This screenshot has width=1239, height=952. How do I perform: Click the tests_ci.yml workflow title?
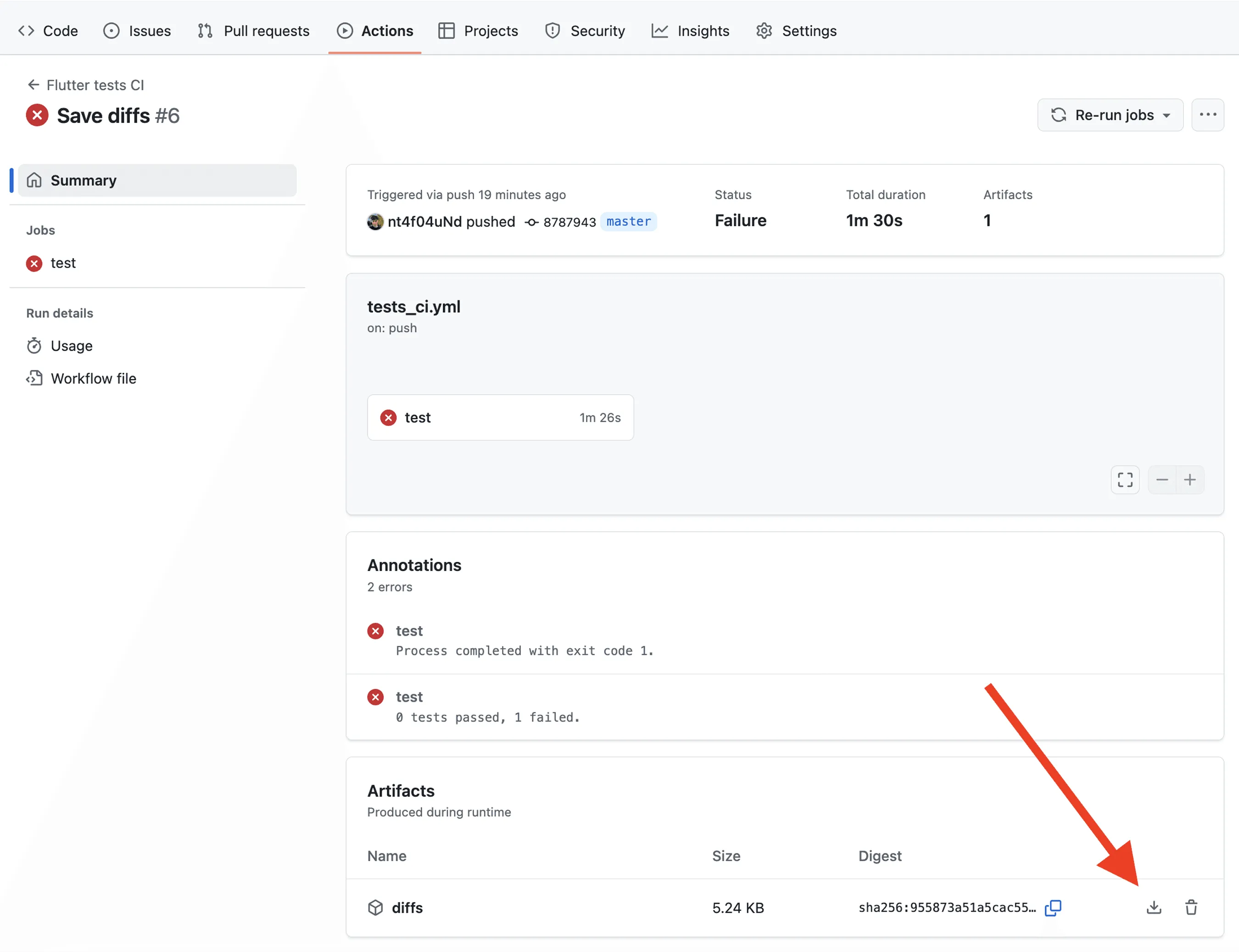[413, 307]
